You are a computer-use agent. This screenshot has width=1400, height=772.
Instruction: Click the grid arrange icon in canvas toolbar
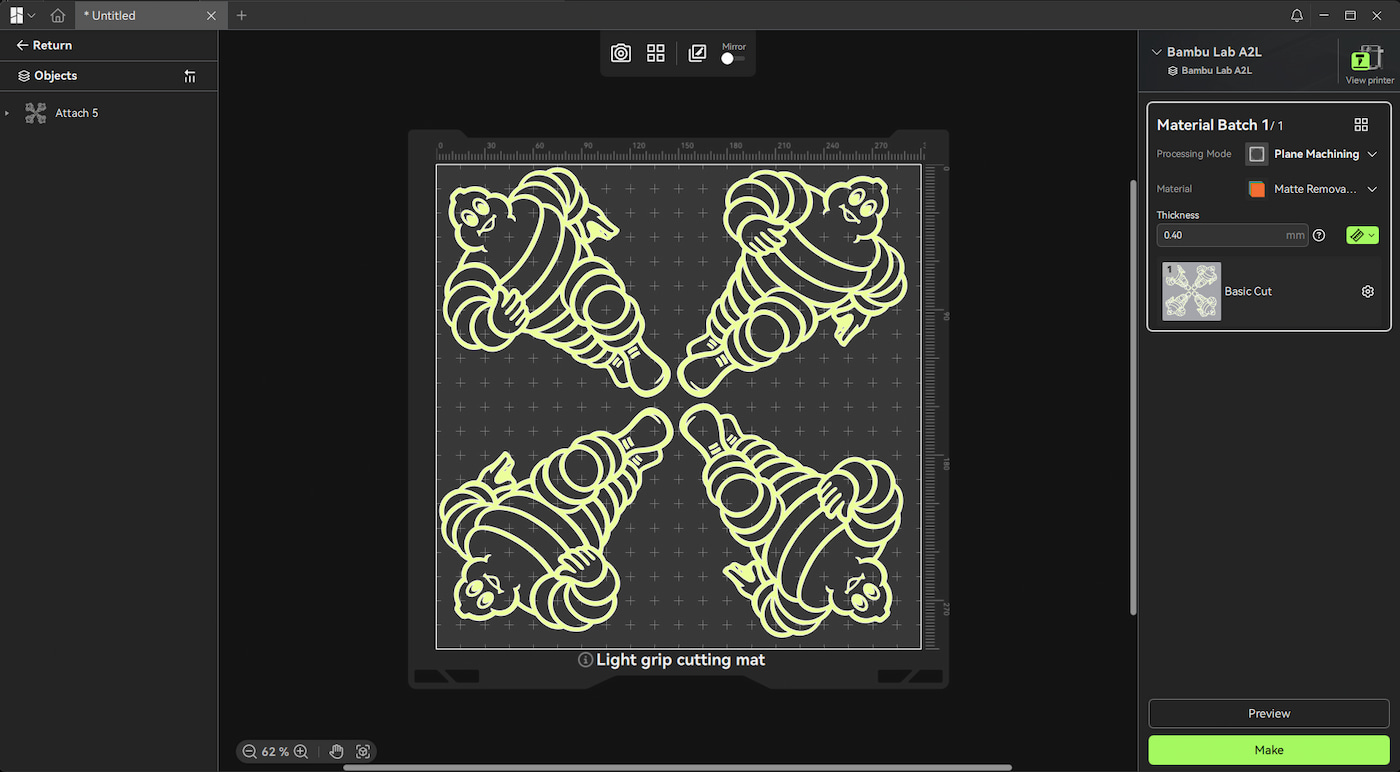click(656, 53)
